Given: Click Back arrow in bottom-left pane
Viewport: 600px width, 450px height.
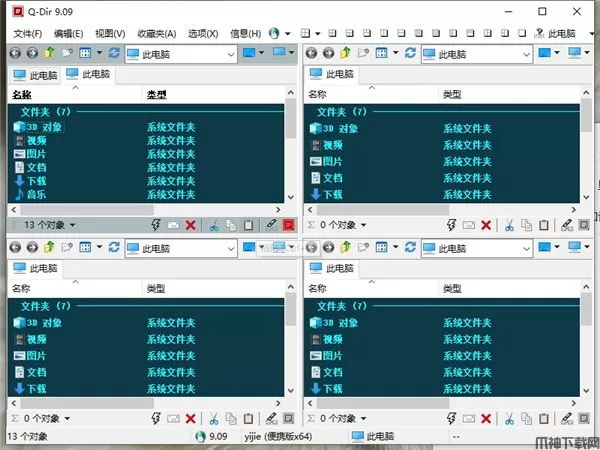Looking at the screenshot, I should (15, 247).
